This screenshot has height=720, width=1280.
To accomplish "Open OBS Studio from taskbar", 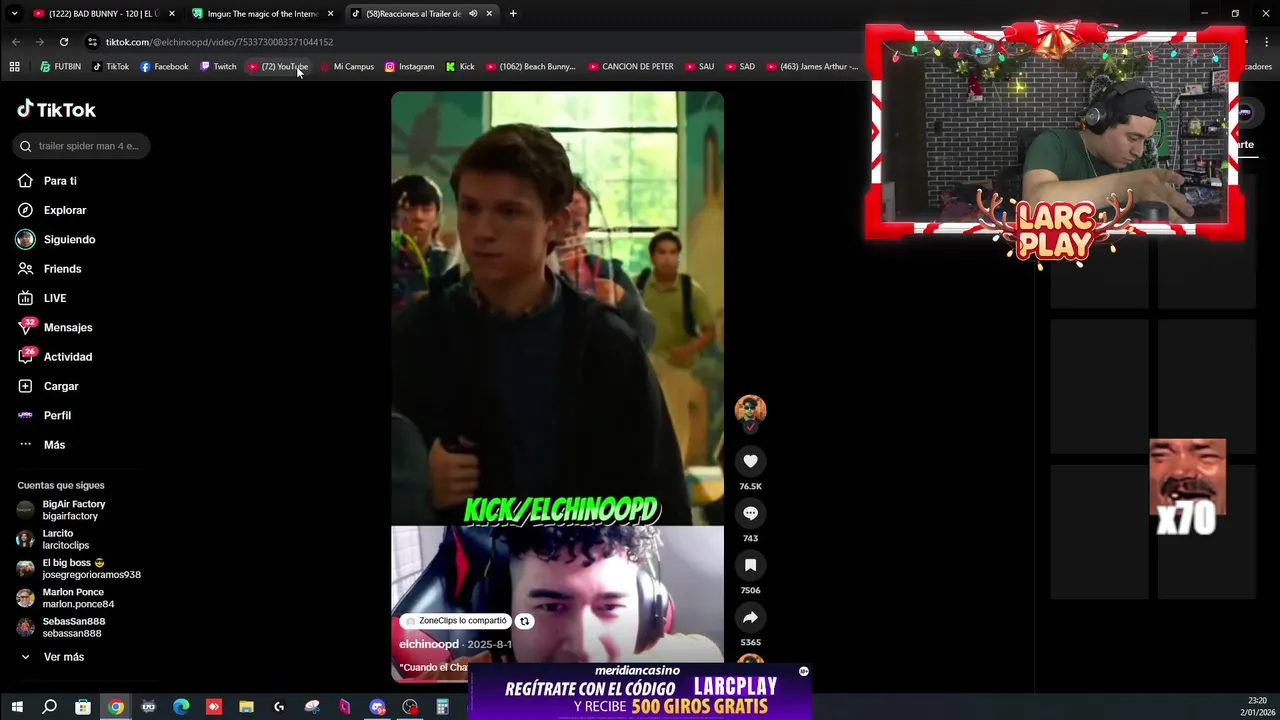I will (x=410, y=707).
